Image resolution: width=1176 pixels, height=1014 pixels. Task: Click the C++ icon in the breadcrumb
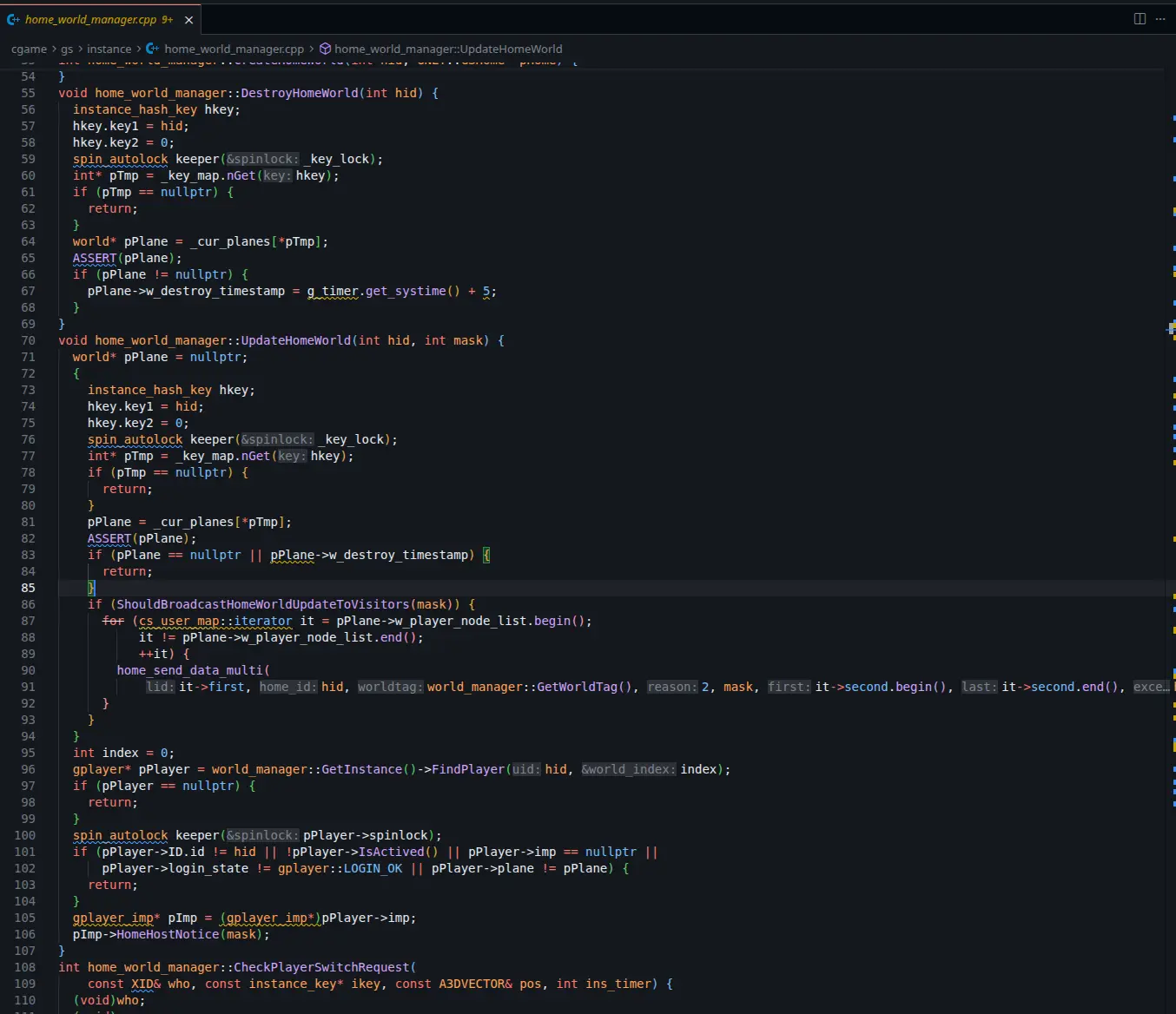[x=152, y=49]
